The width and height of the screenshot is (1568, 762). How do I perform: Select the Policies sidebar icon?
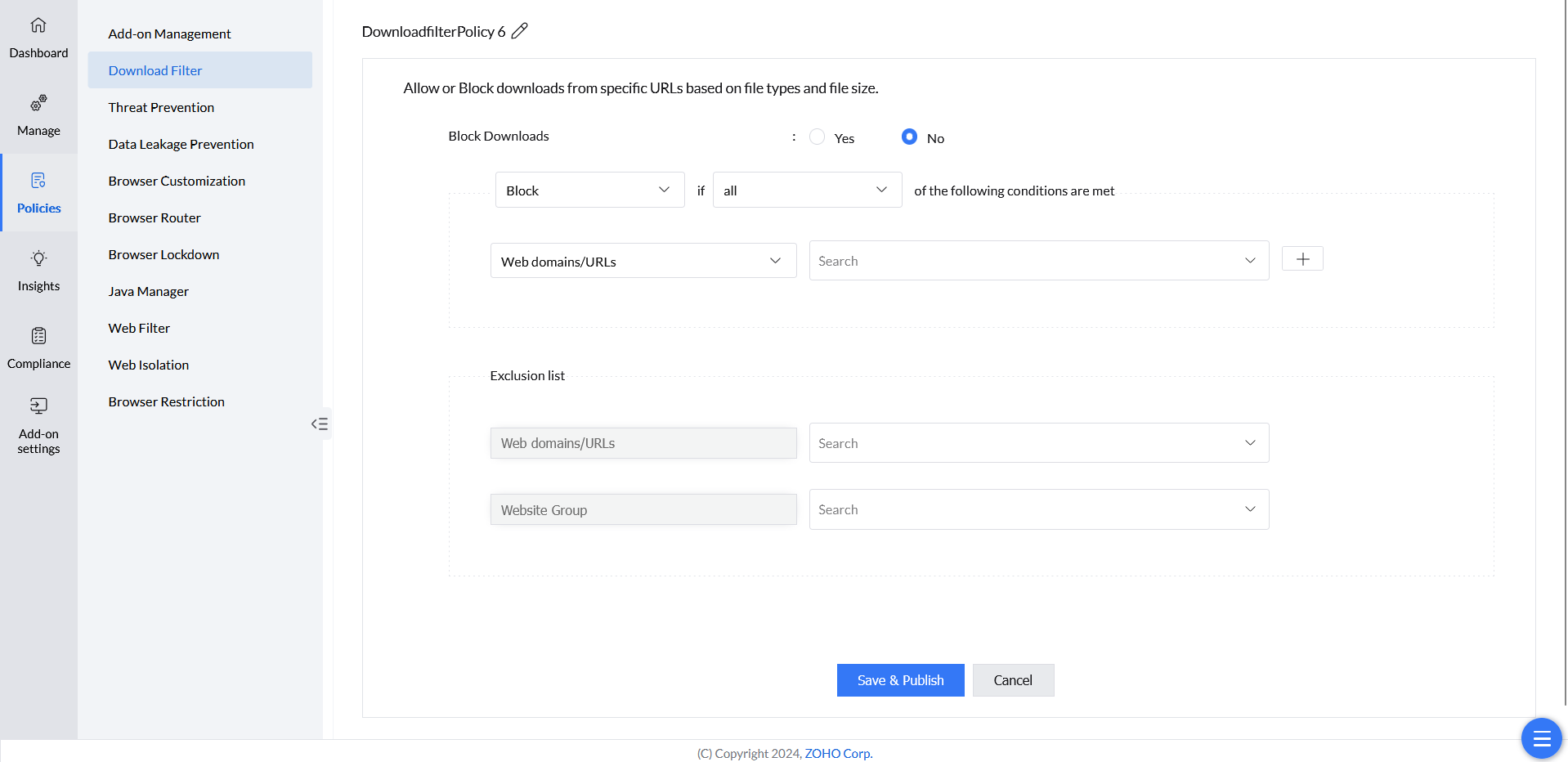(38, 181)
